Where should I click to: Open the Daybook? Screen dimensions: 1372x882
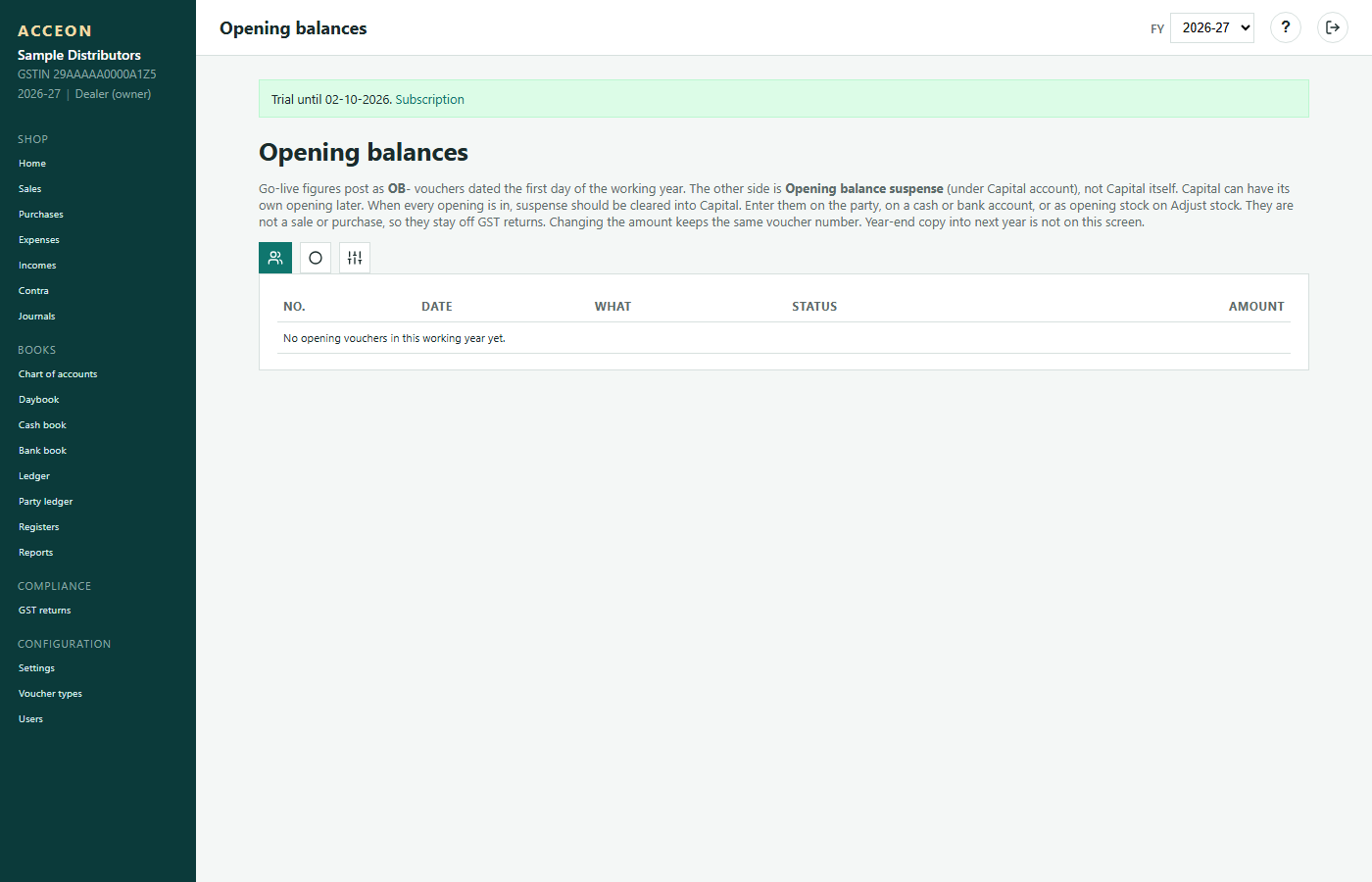(39, 400)
